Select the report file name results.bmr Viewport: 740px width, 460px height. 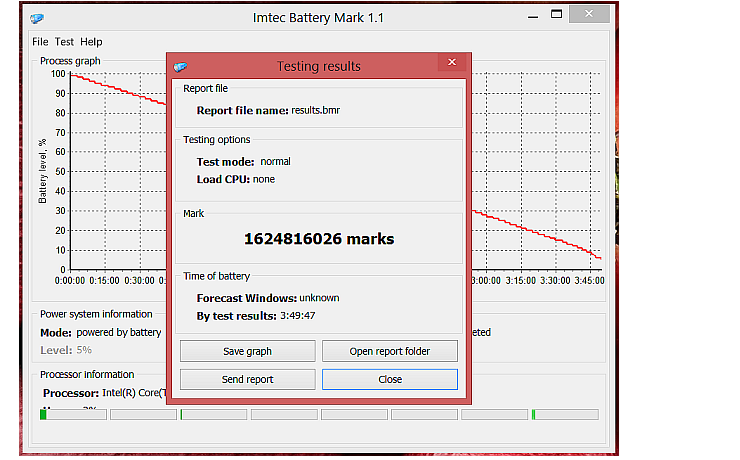[x=316, y=110]
